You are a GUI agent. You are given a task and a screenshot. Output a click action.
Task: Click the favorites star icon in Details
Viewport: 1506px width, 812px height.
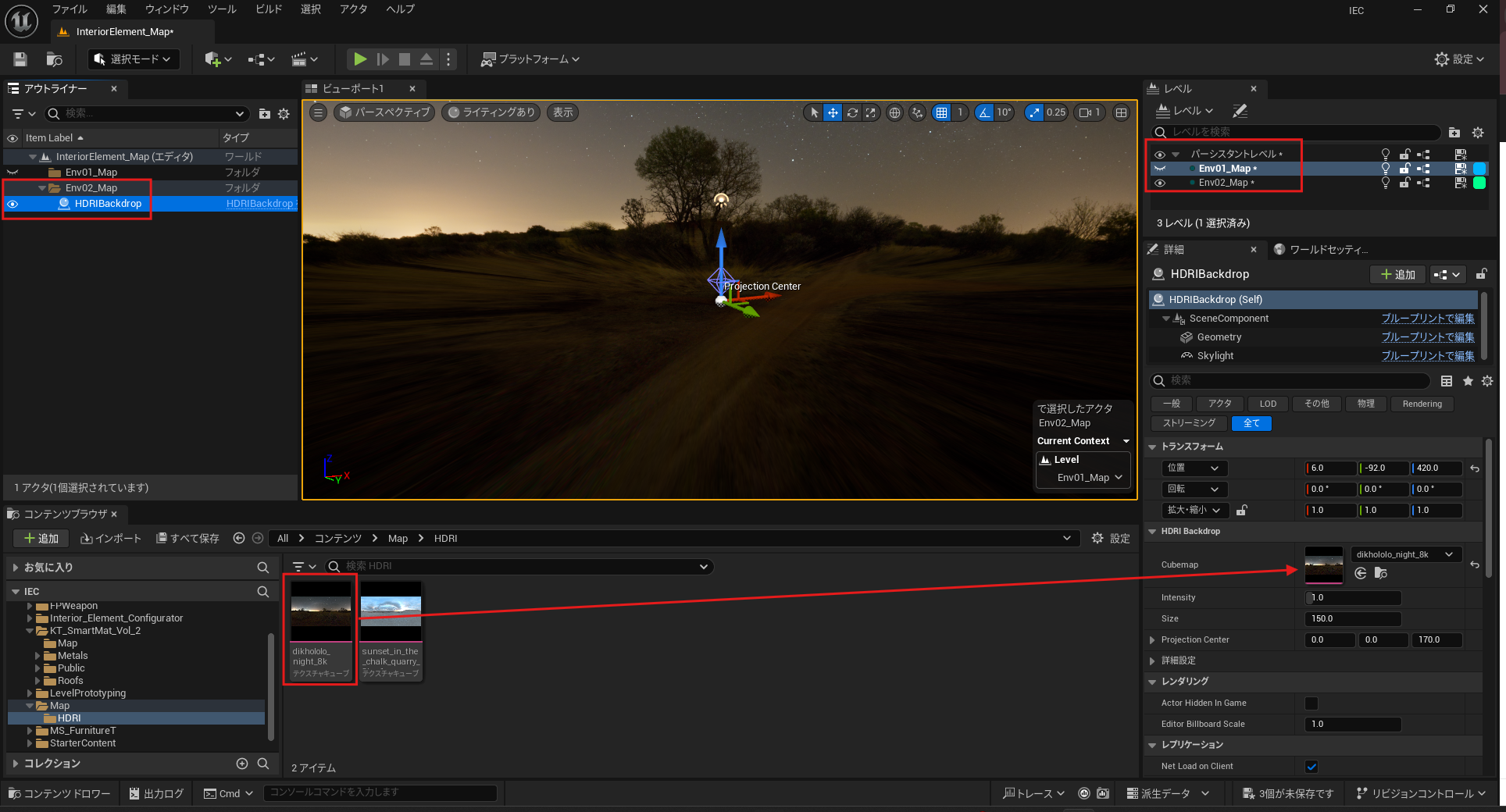click(x=1468, y=381)
